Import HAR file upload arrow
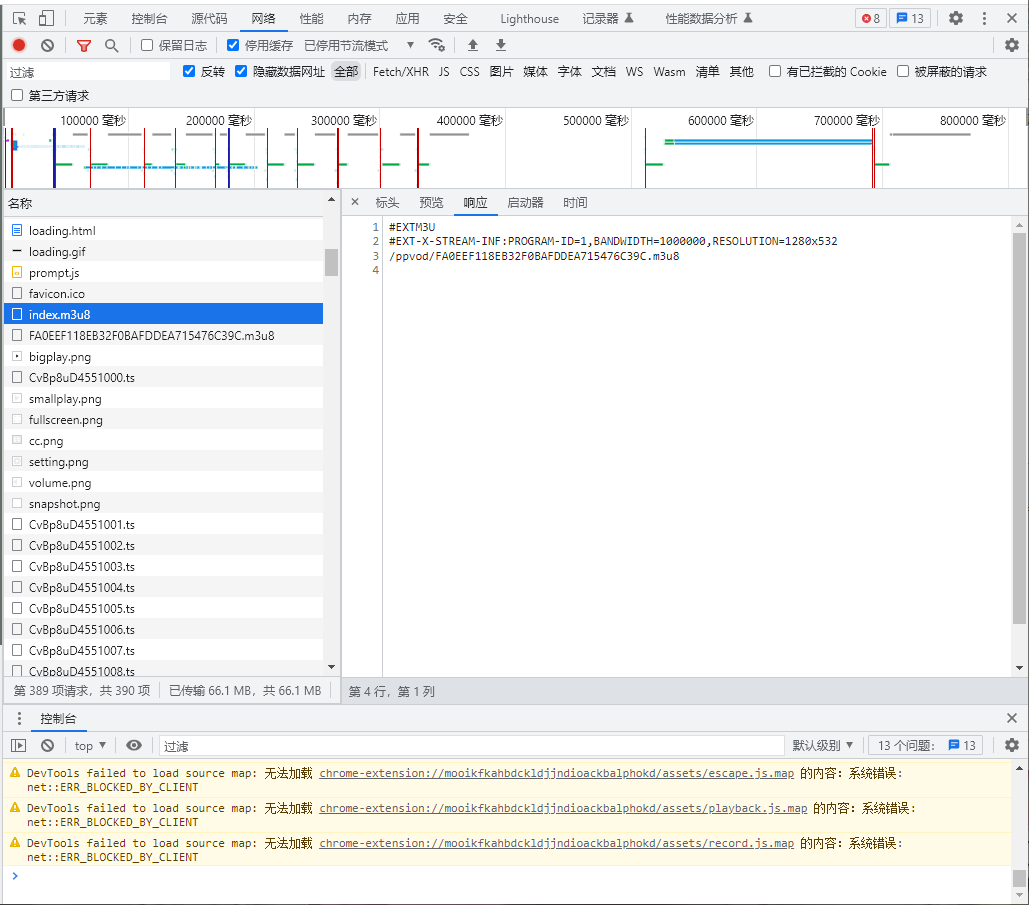 coord(472,45)
